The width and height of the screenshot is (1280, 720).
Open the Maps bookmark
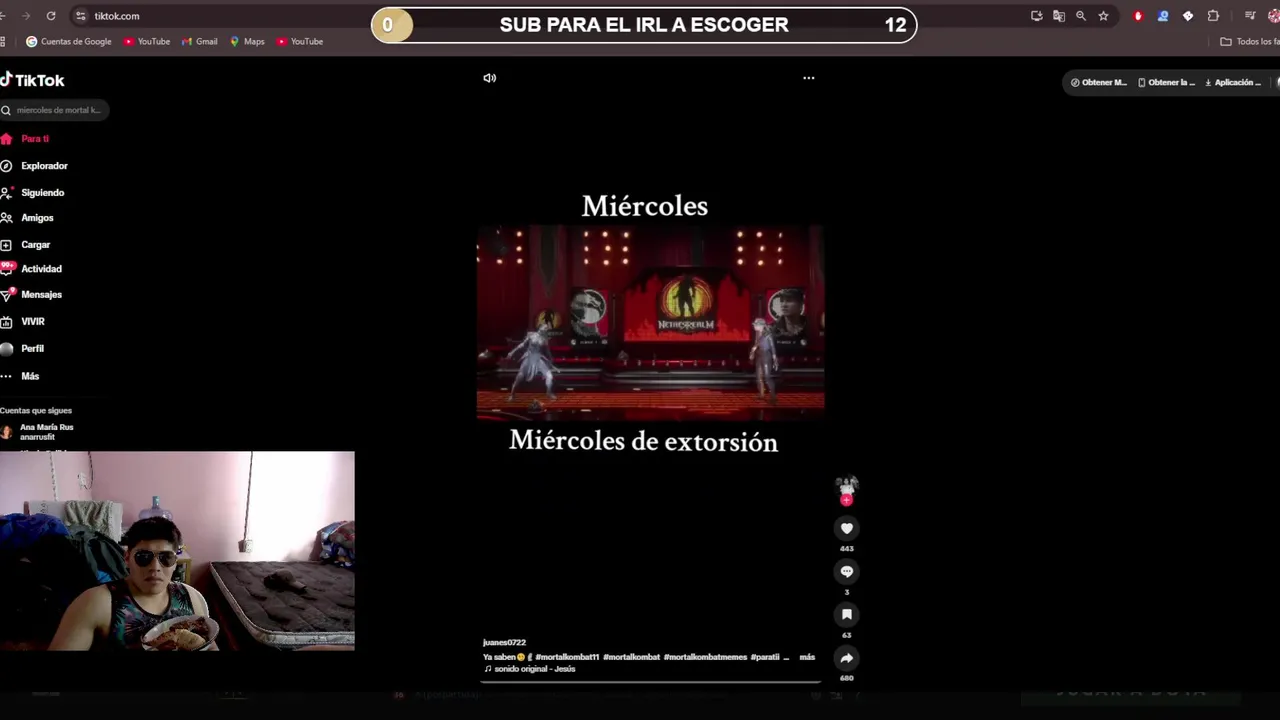(x=247, y=42)
